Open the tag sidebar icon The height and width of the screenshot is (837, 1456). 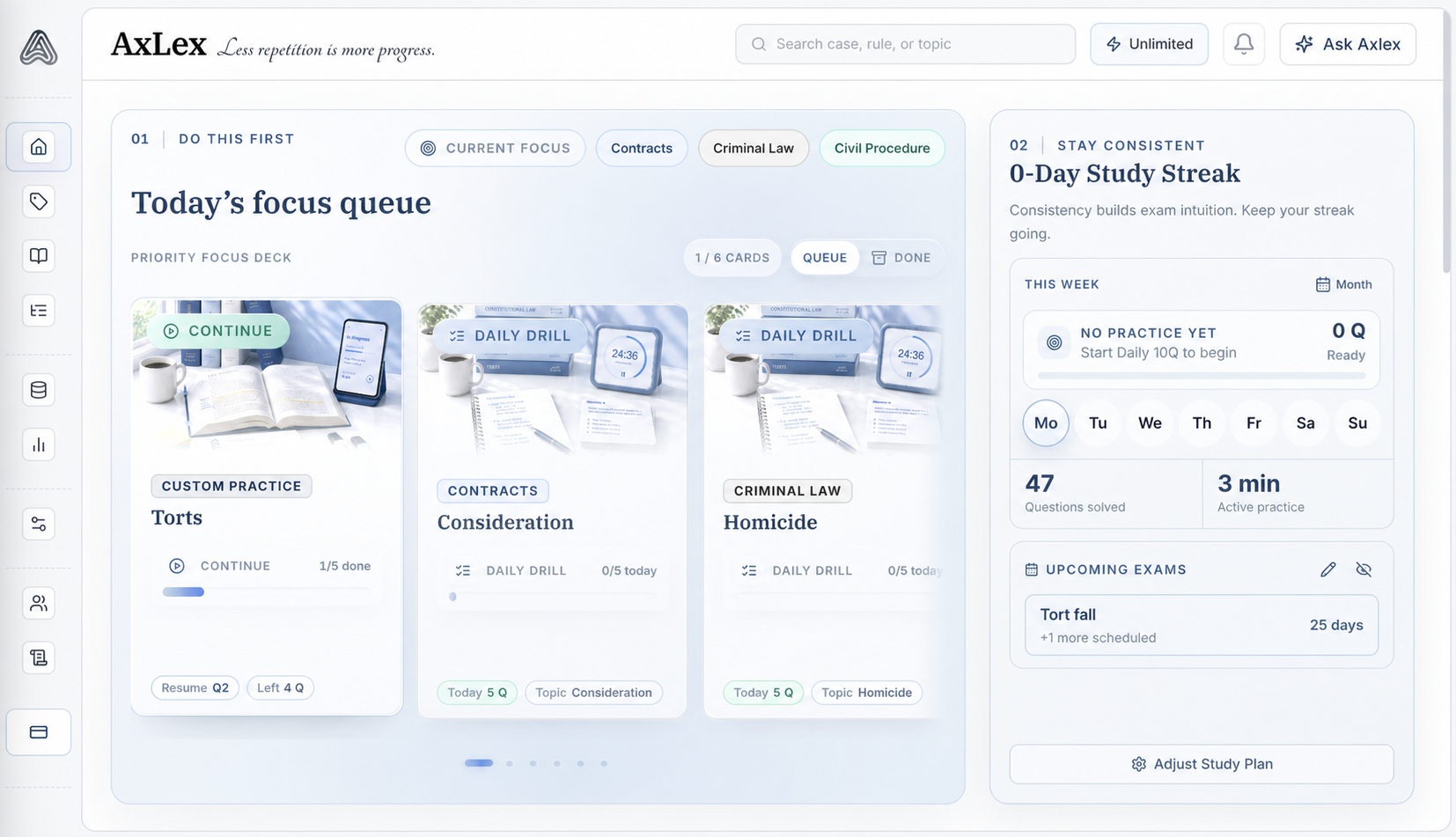click(x=39, y=202)
